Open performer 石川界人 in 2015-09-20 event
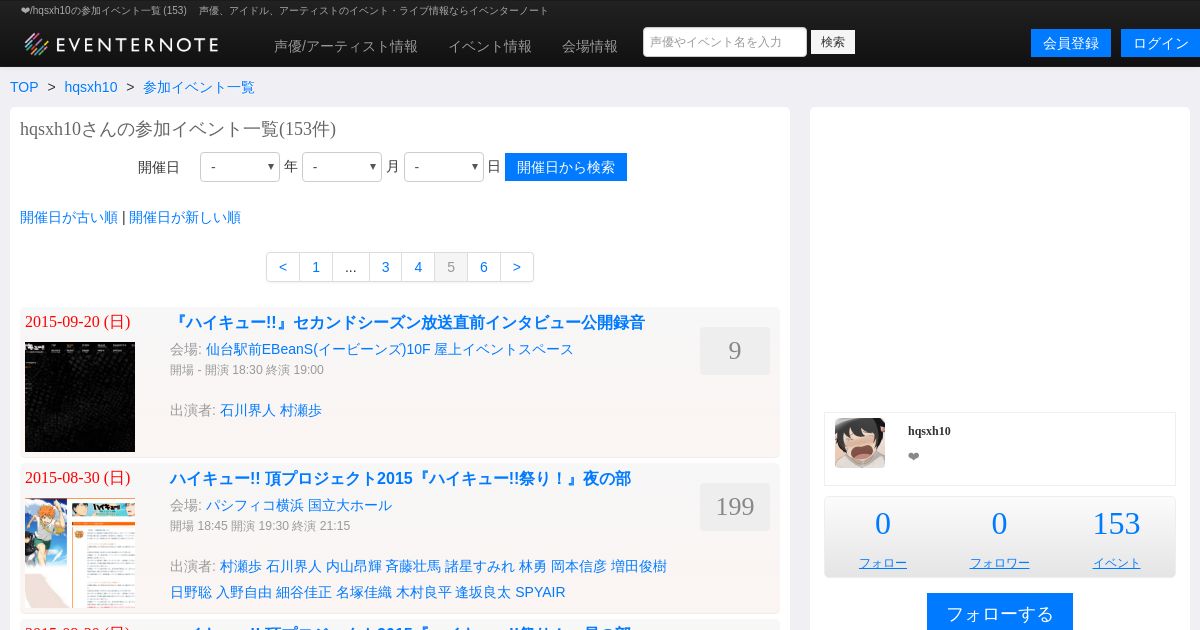Viewport: 1200px width, 630px height. [x=248, y=410]
